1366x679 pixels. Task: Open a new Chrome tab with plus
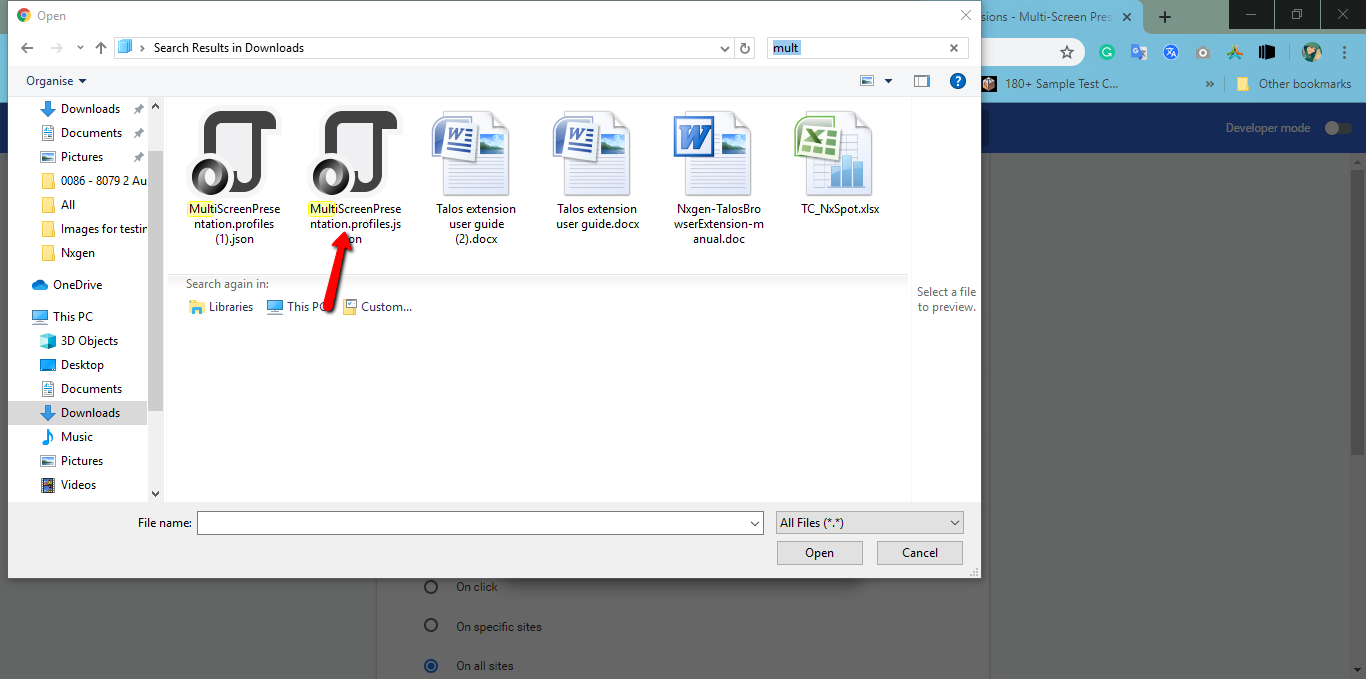[1165, 17]
